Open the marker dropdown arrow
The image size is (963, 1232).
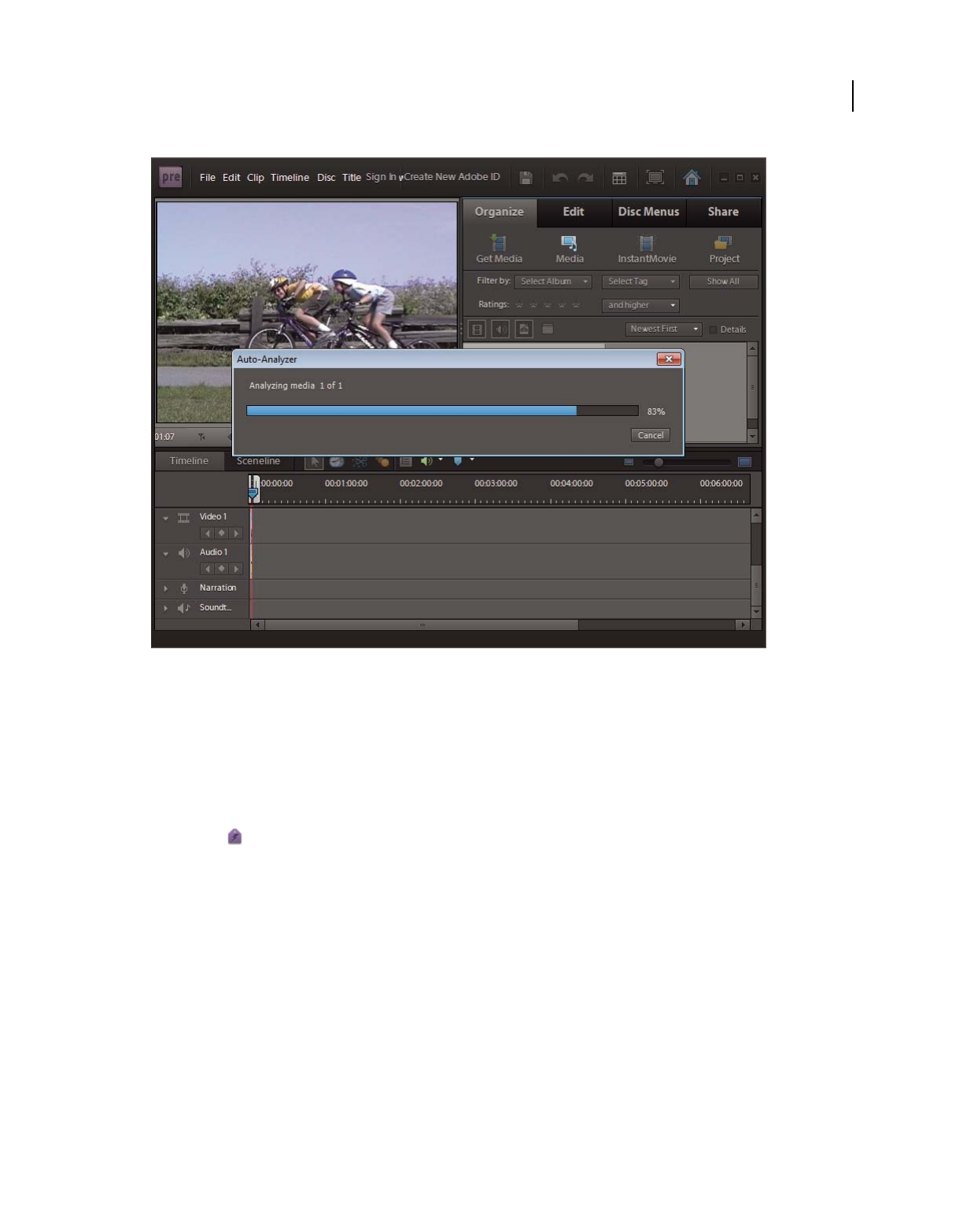472,459
